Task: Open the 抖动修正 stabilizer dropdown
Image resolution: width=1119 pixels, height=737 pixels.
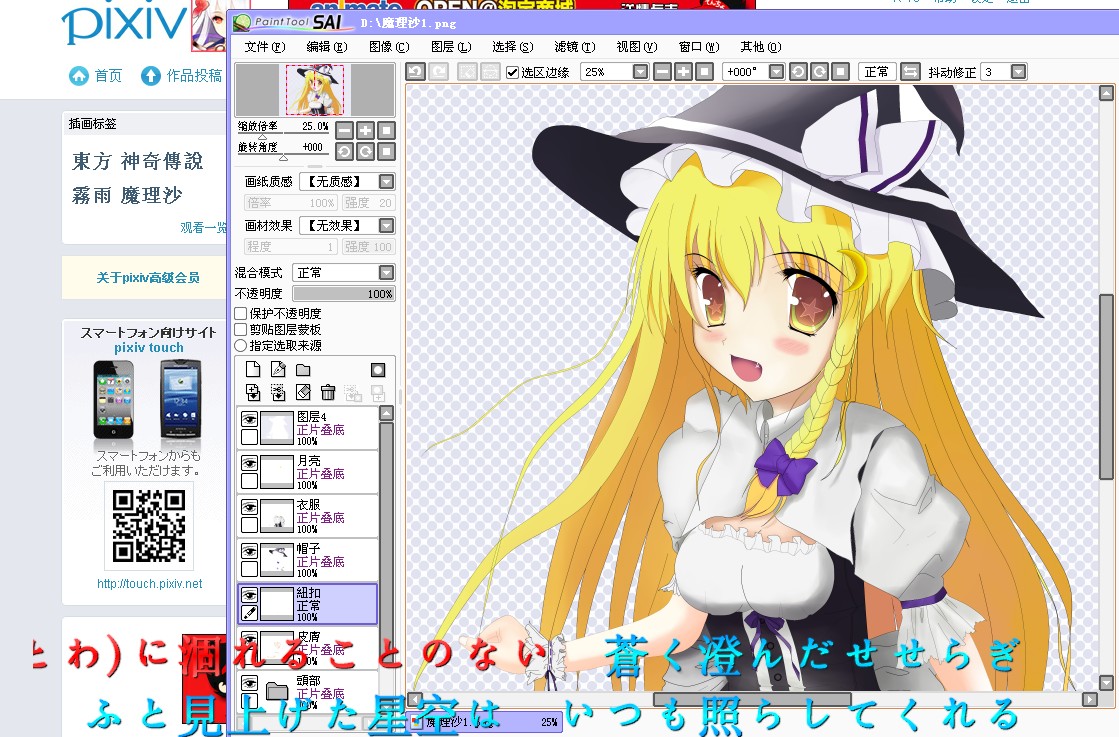Action: [1018, 72]
